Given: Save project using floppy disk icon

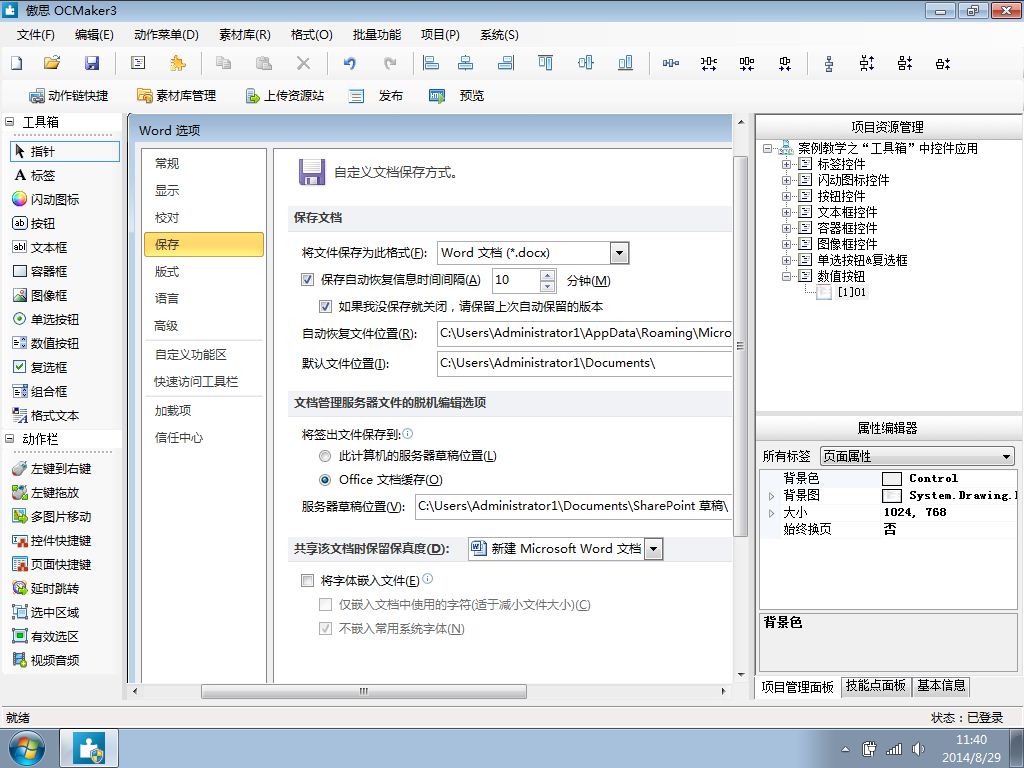Looking at the screenshot, I should [92, 63].
